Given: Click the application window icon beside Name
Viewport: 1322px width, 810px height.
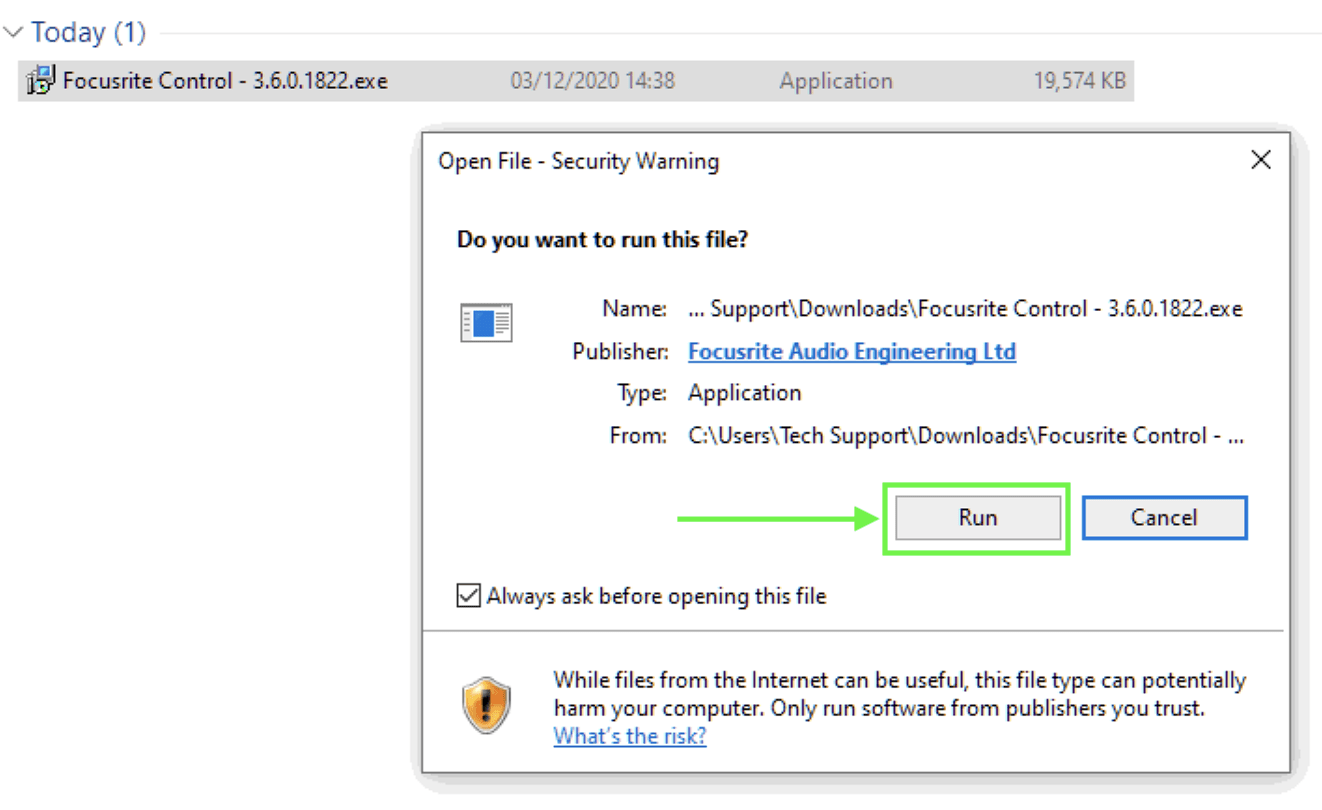Looking at the screenshot, I should click(486, 323).
